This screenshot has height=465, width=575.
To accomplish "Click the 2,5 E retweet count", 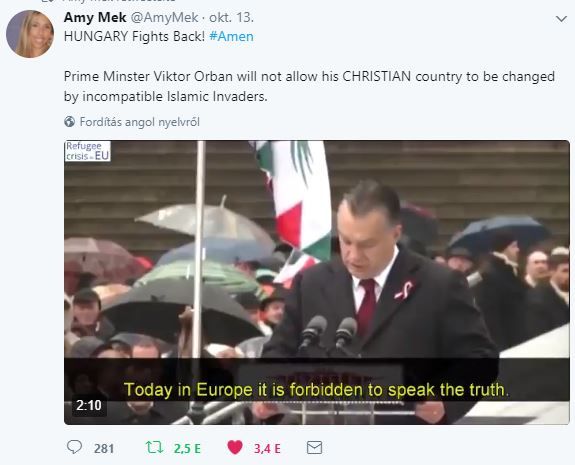I will (x=187, y=448).
